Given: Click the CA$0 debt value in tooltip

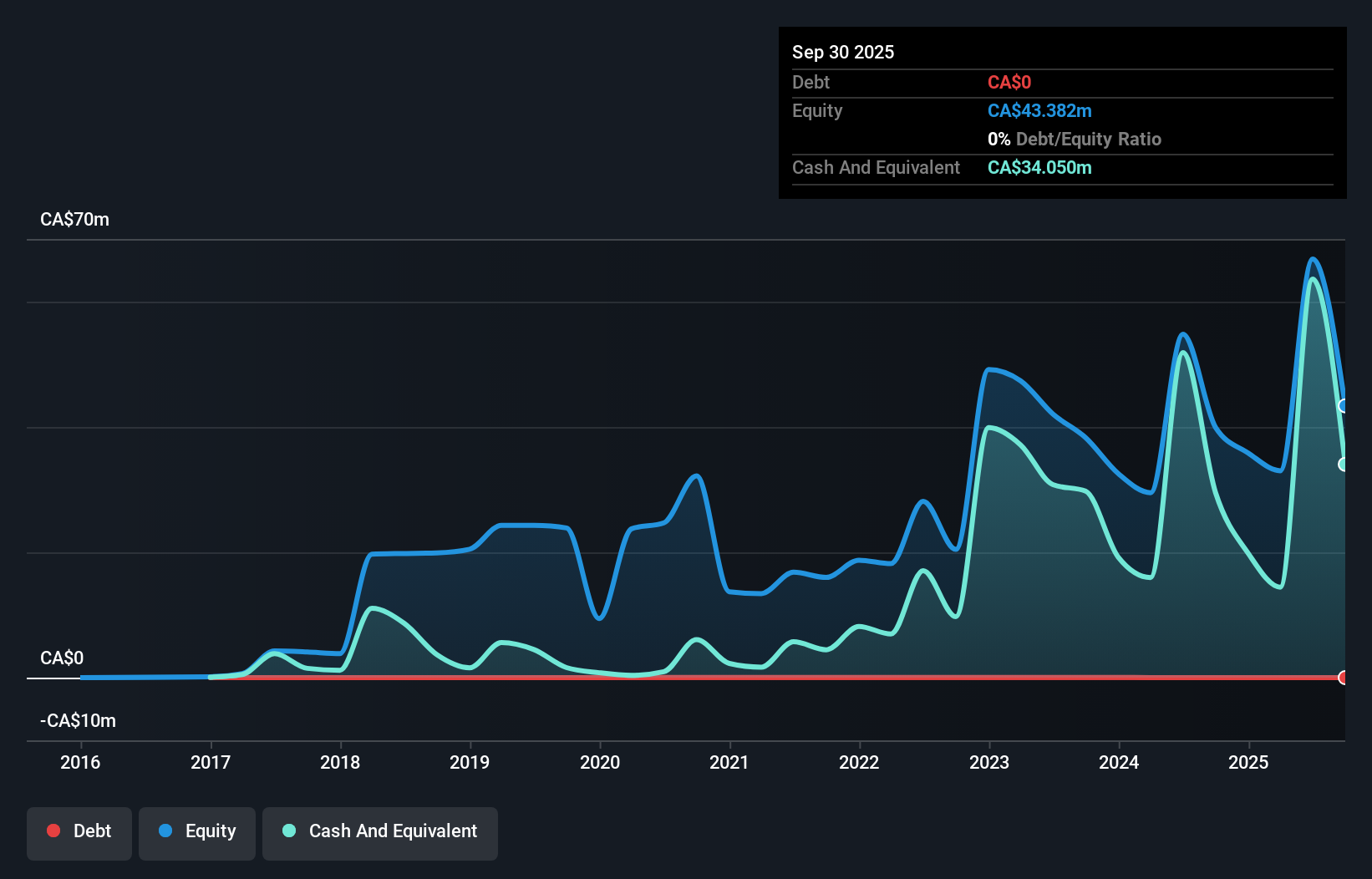Looking at the screenshot, I should [1009, 82].
